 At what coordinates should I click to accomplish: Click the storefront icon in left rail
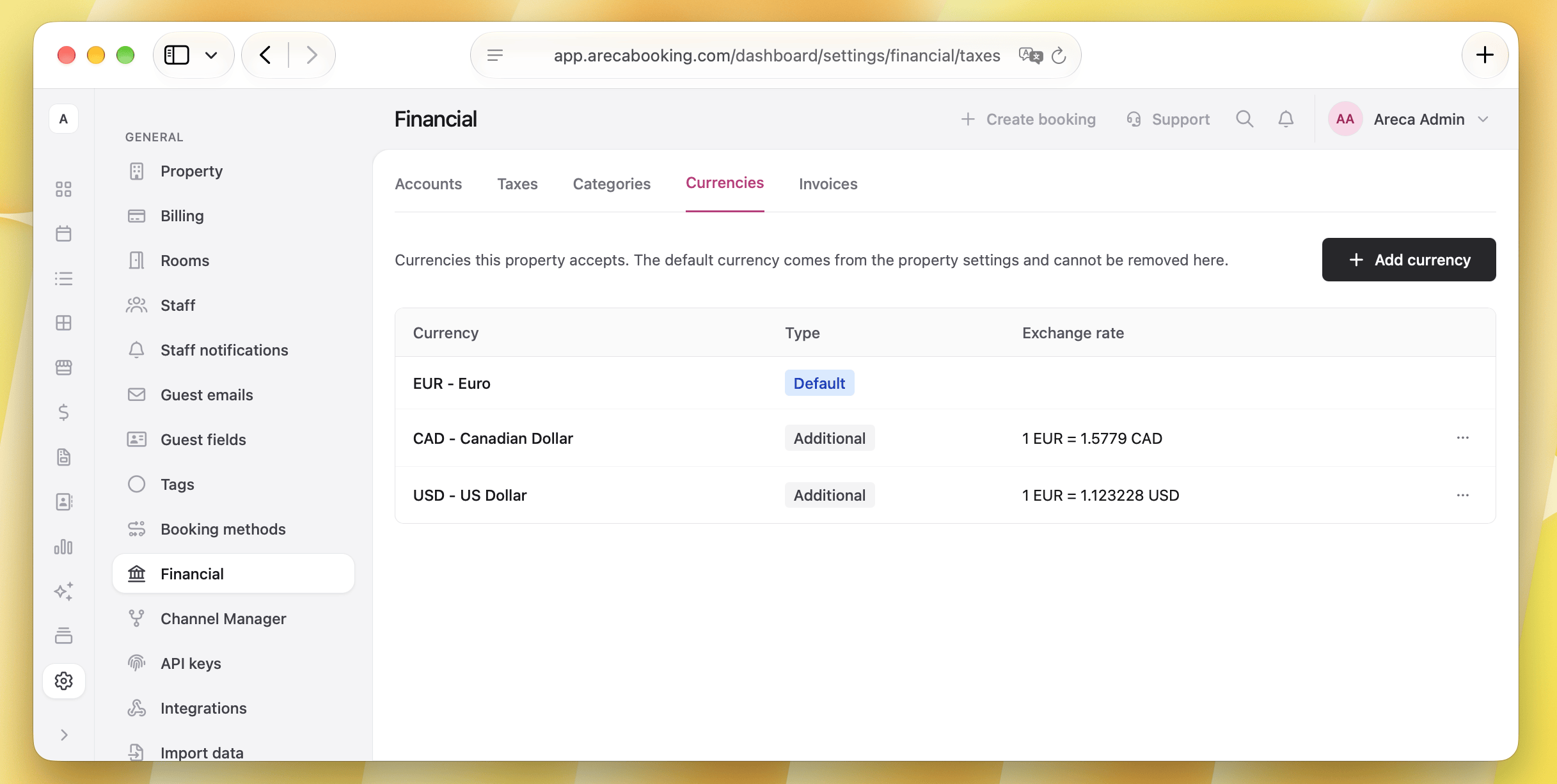coord(63,368)
